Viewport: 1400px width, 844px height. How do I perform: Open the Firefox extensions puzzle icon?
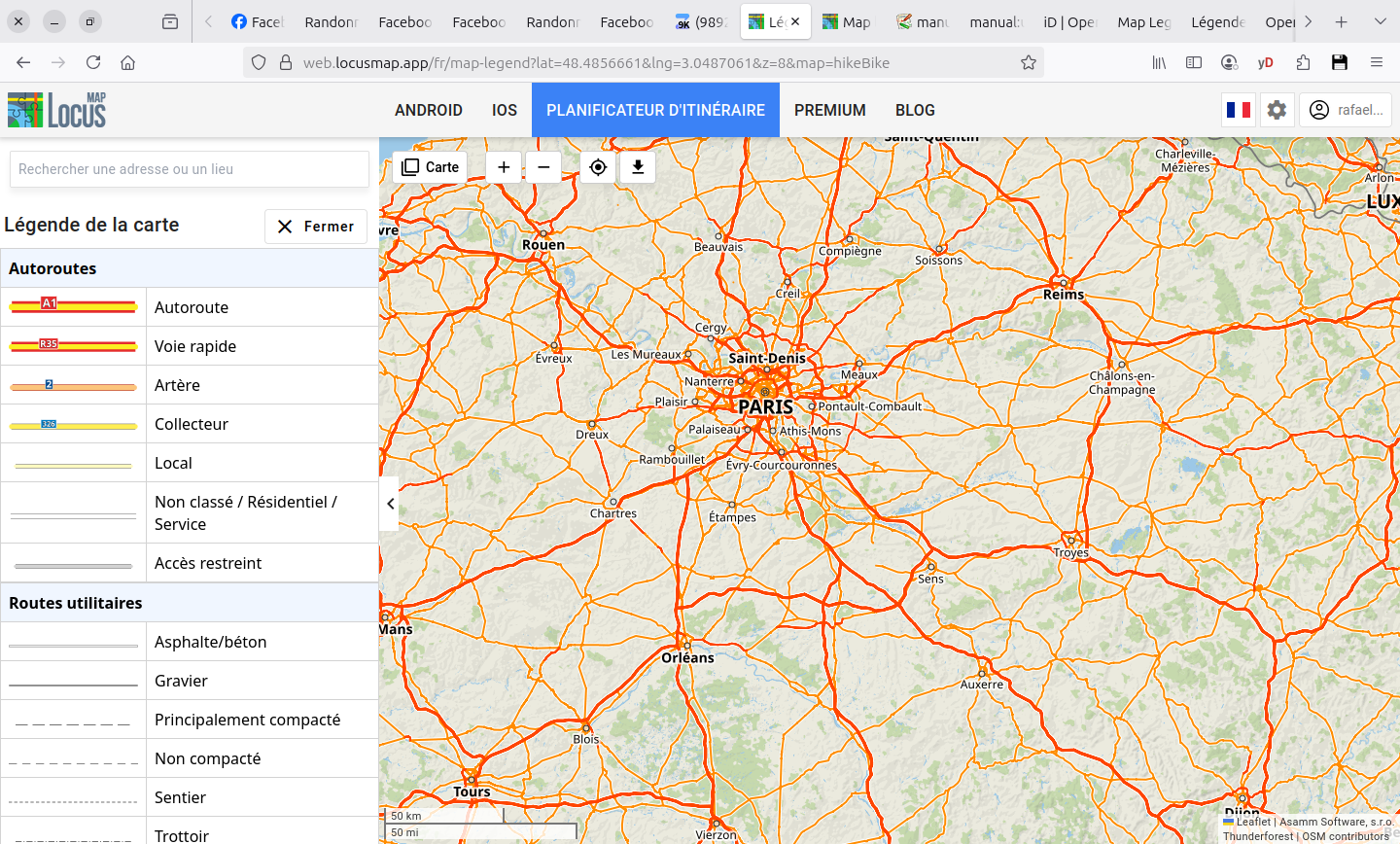click(1303, 62)
